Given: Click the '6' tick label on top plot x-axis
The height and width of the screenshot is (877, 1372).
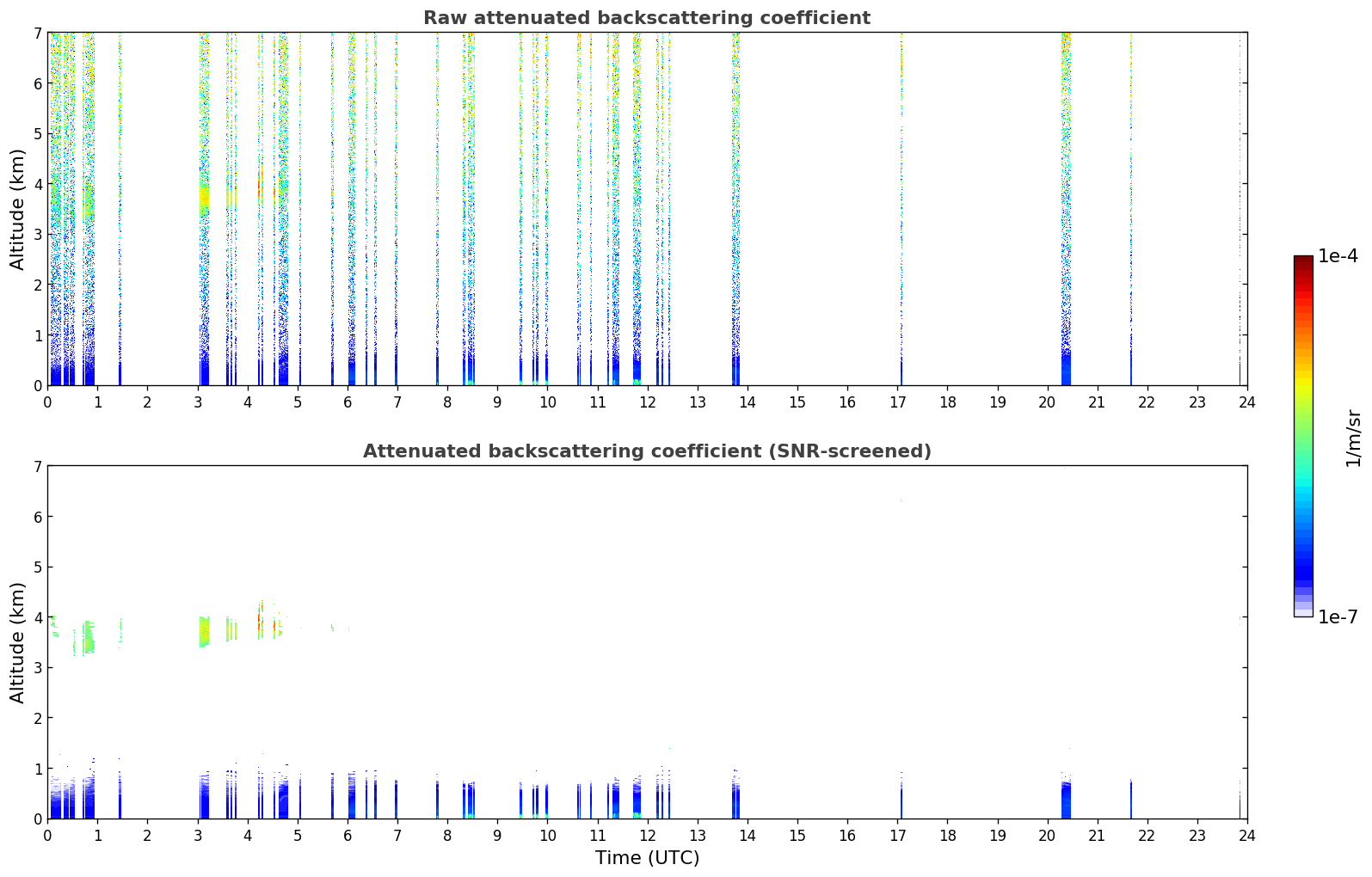Looking at the screenshot, I should [347, 402].
